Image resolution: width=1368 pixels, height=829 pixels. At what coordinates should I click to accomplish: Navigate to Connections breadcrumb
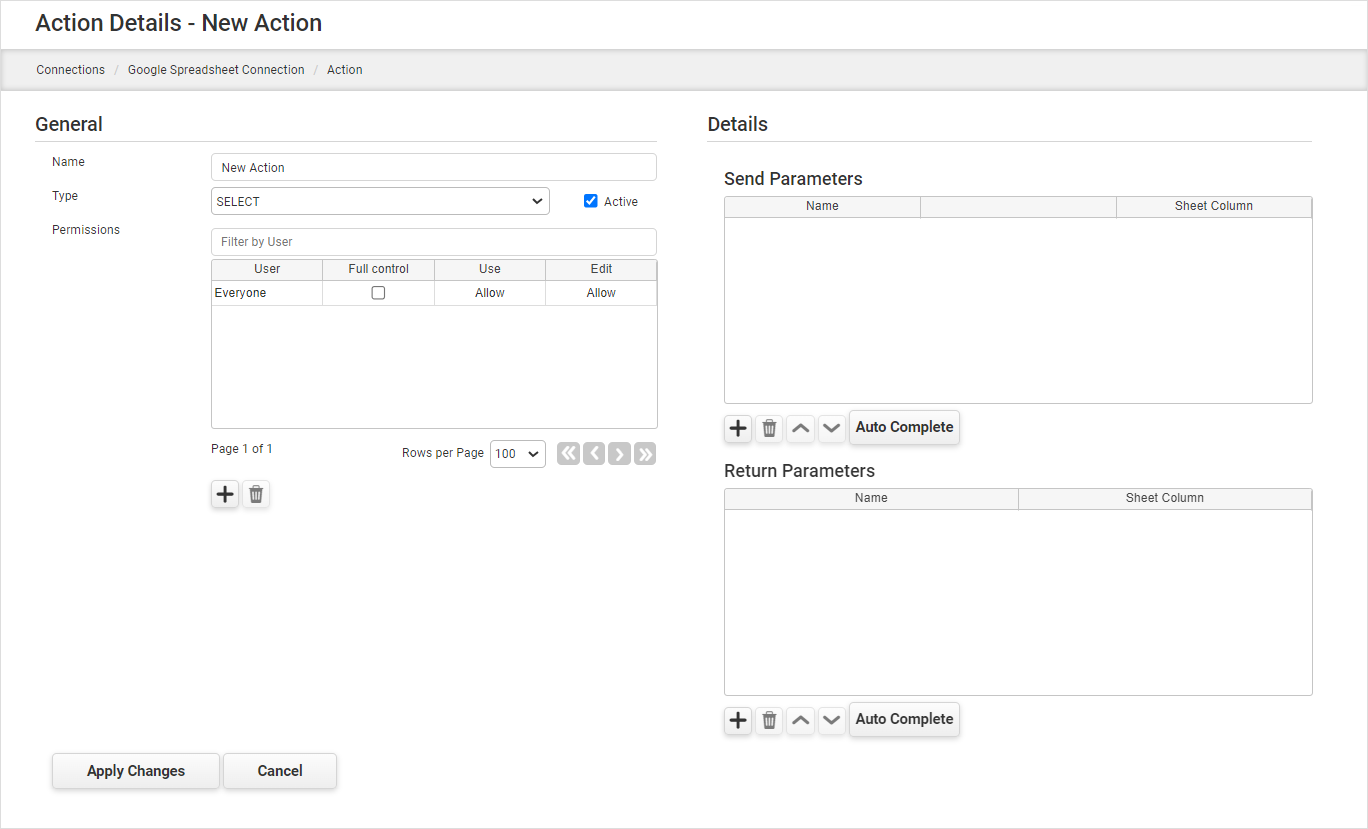[71, 70]
